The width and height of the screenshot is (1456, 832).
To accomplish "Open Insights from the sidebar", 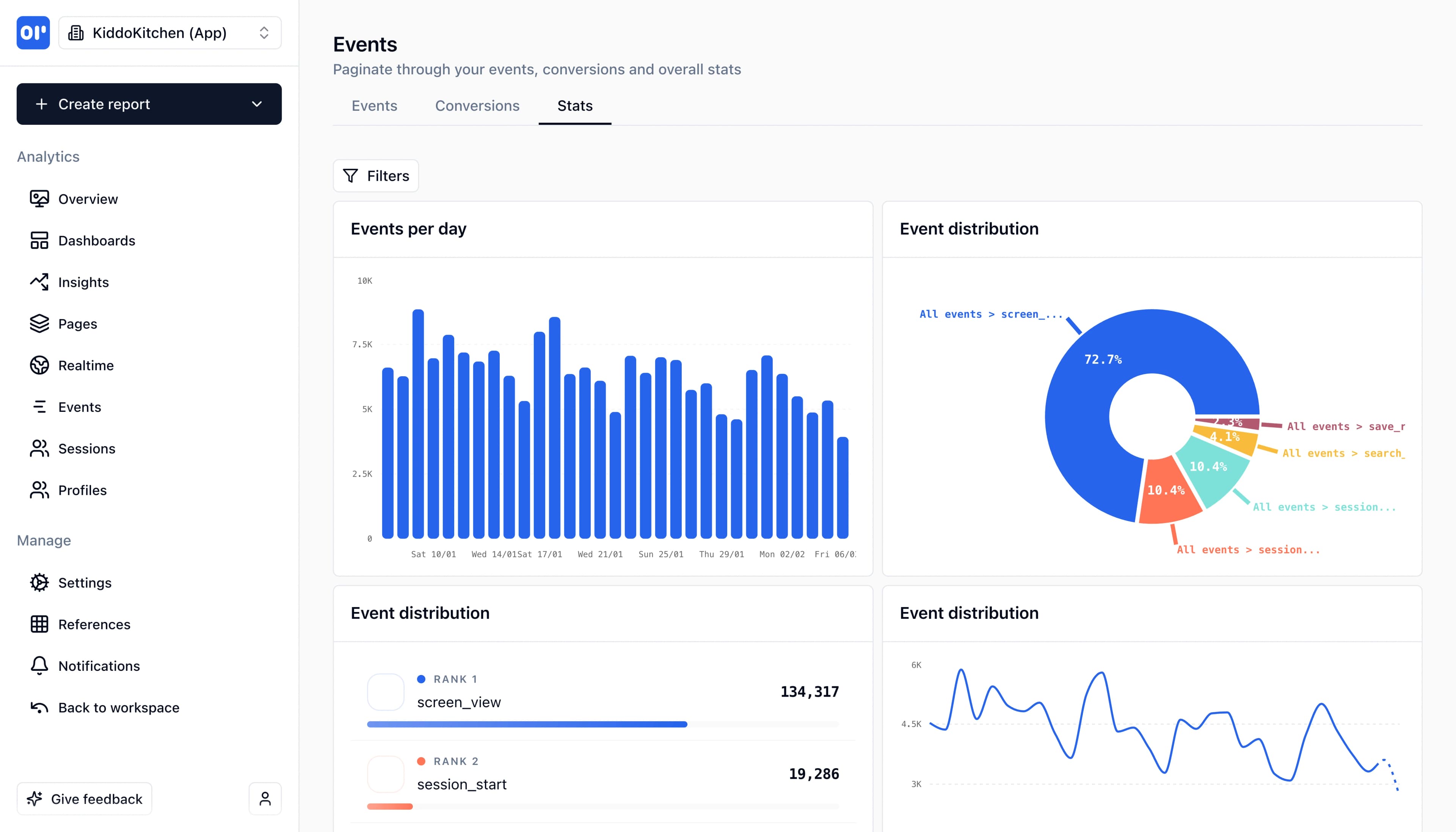I will 83,282.
